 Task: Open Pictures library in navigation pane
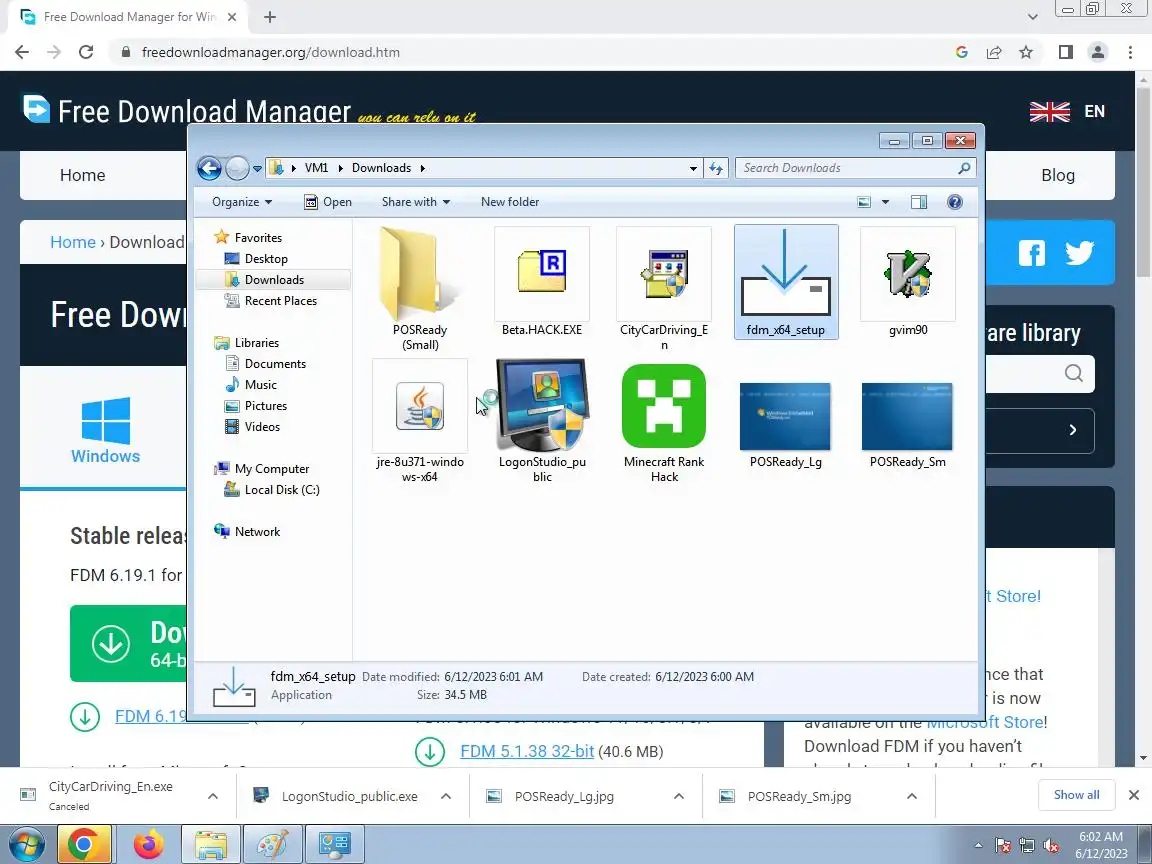click(265, 406)
